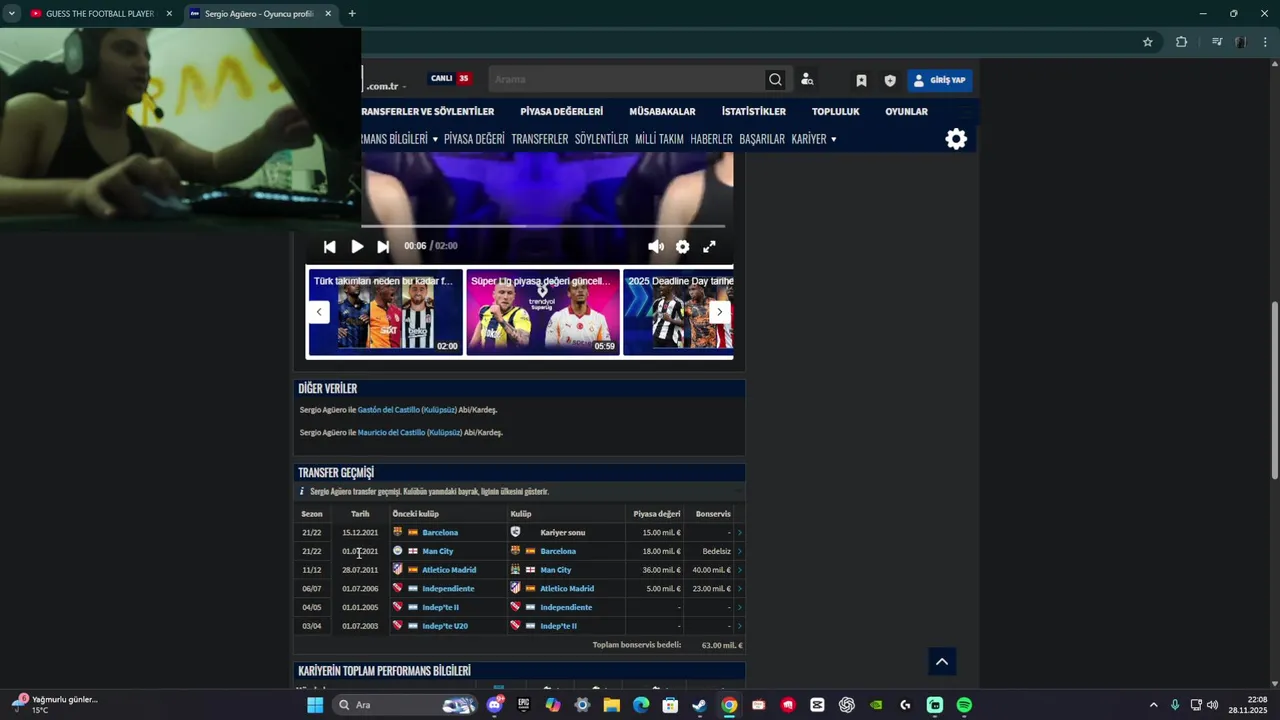Expand the 01.07.2003 transfer row arrow
The width and height of the screenshot is (1280, 720).
point(739,626)
